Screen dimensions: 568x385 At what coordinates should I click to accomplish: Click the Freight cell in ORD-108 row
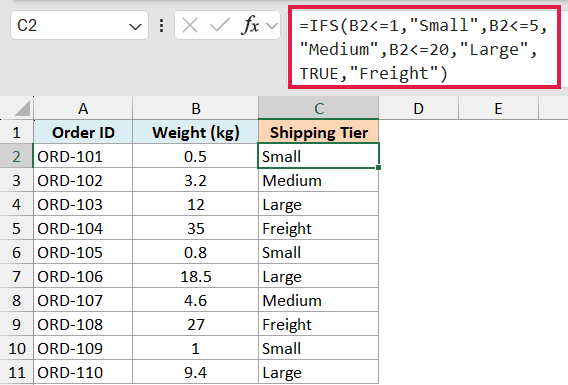[319, 324]
